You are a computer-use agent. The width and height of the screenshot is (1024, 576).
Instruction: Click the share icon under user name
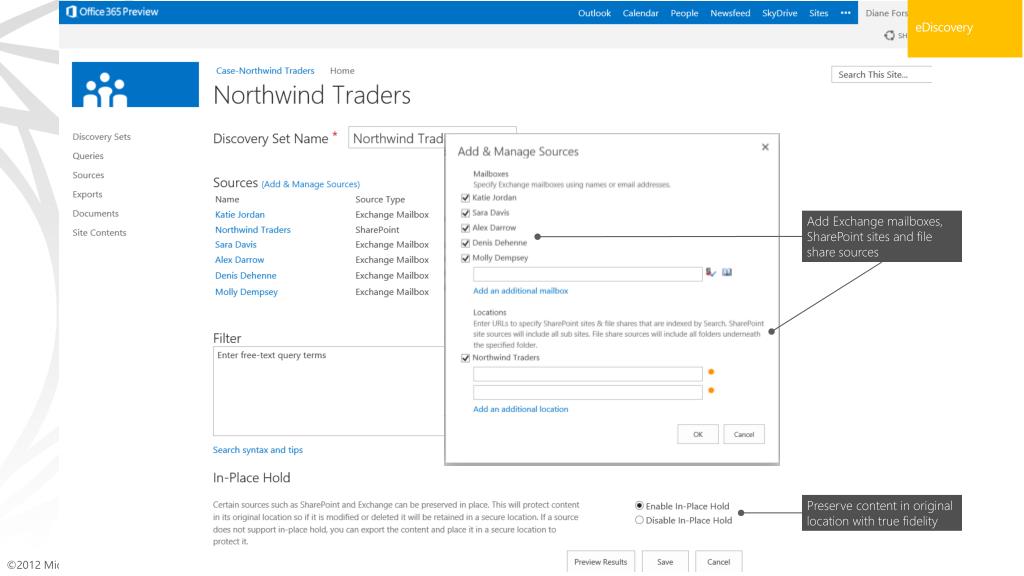point(889,35)
